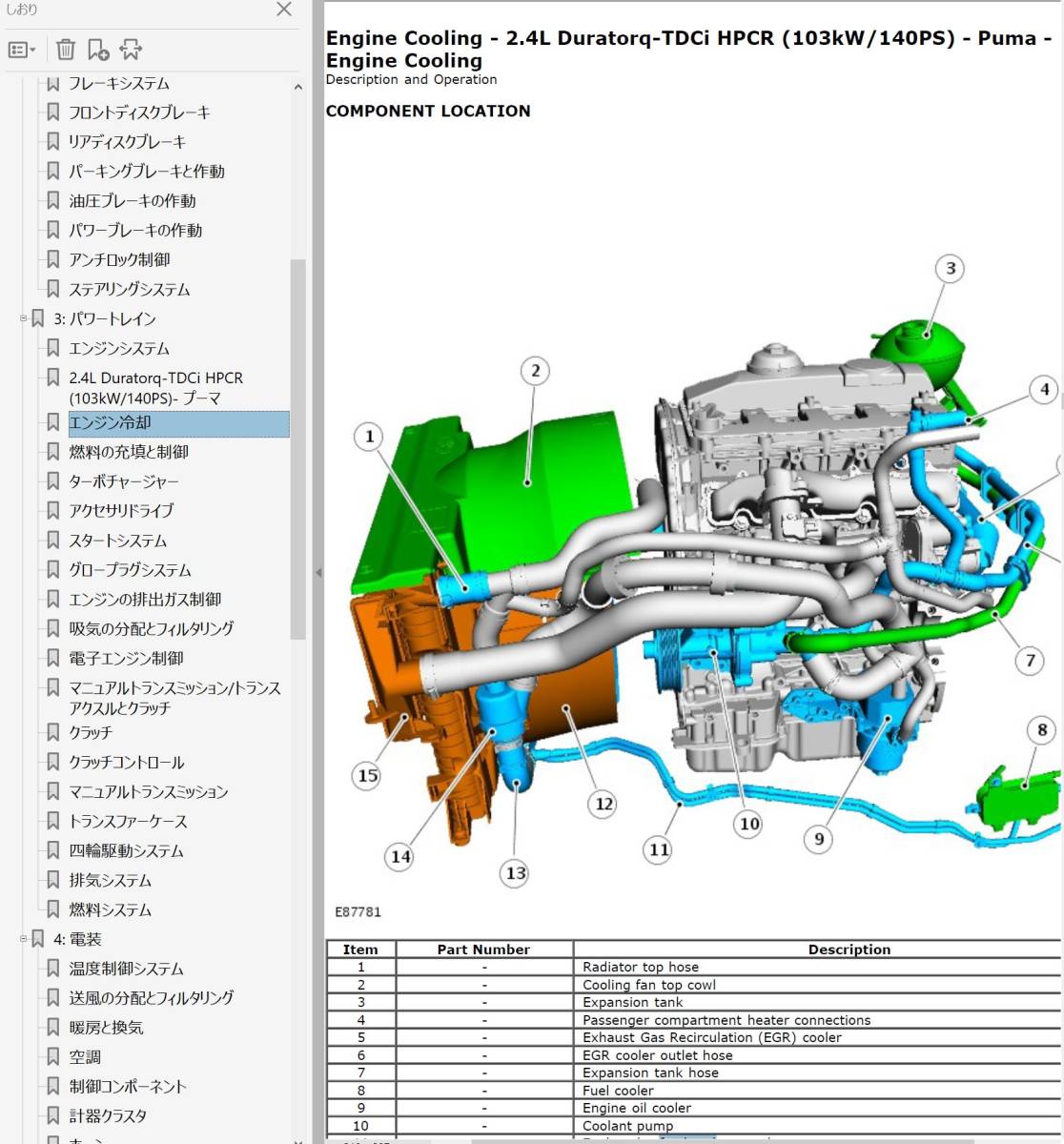Open the エンジンシステム bookmark
Viewport: 1064px width, 1144px height.
pos(119,349)
